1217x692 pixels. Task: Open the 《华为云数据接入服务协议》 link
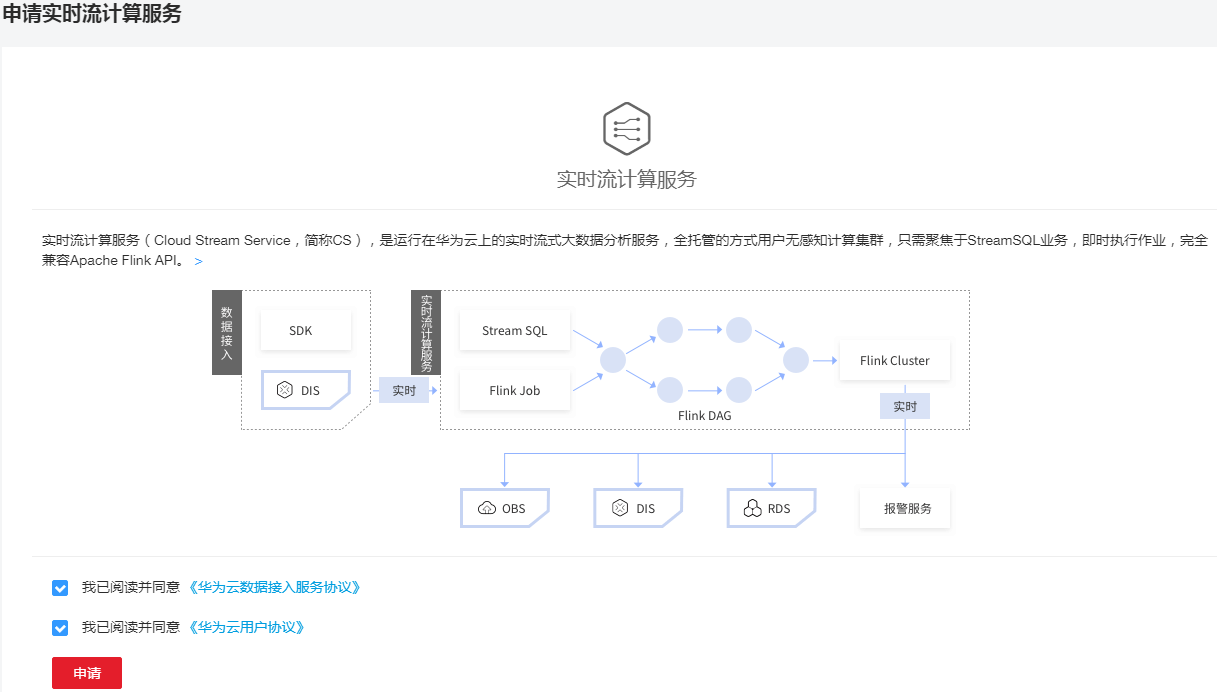tap(274, 587)
